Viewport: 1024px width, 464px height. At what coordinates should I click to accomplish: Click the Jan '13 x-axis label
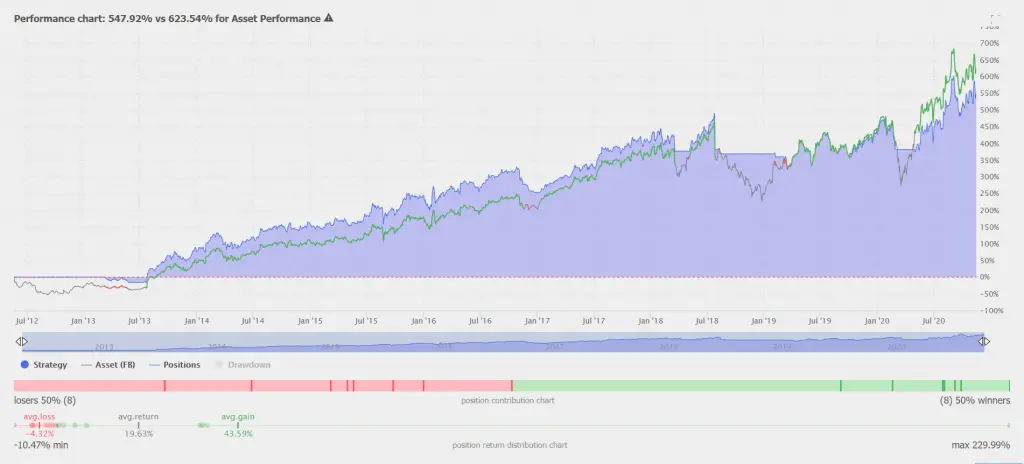(x=83, y=321)
